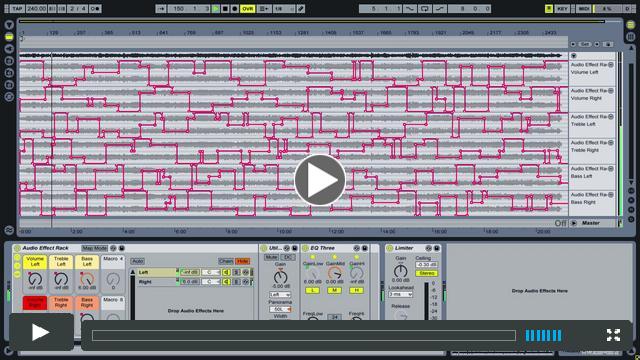The width and height of the screenshot is (640, 360).
Task: Toggle the computer MIDI keyboard button
Action: tap(549, 9)
